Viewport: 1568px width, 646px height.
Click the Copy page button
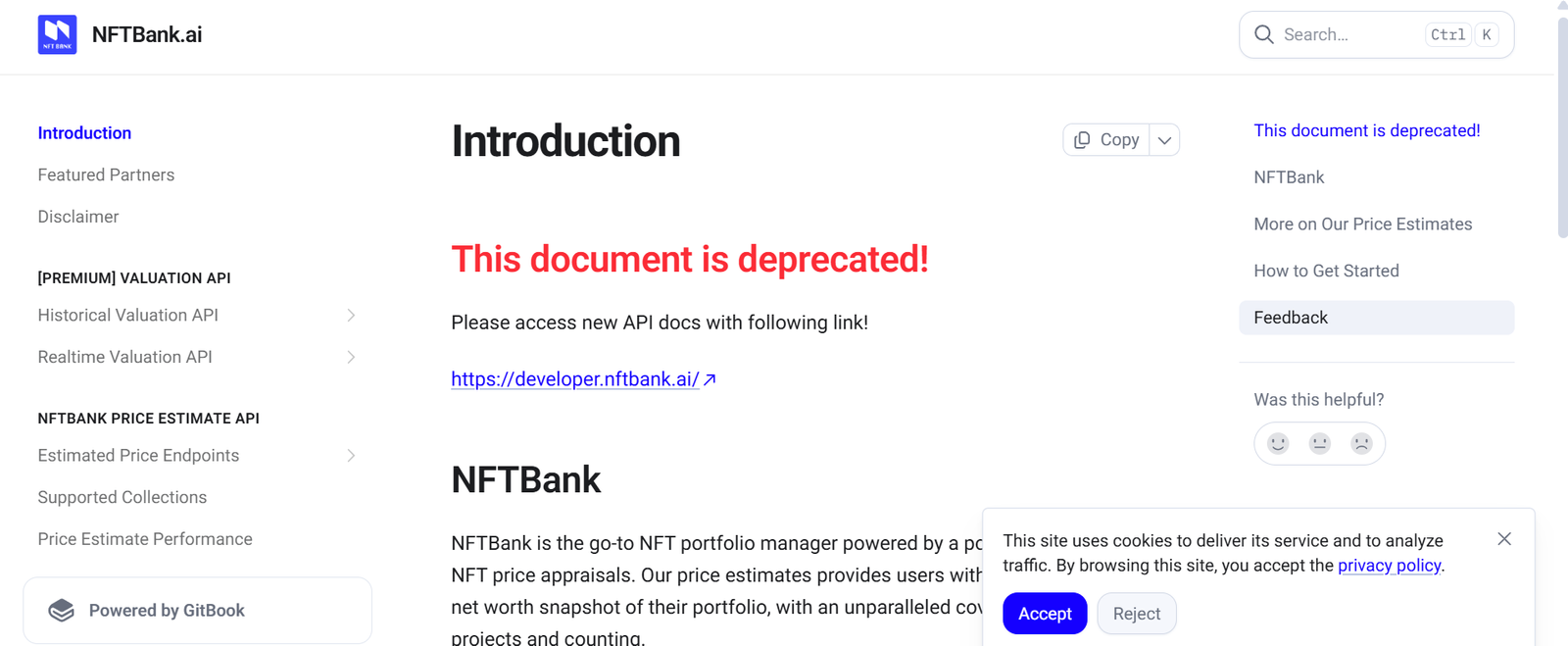click(1106, 140)
